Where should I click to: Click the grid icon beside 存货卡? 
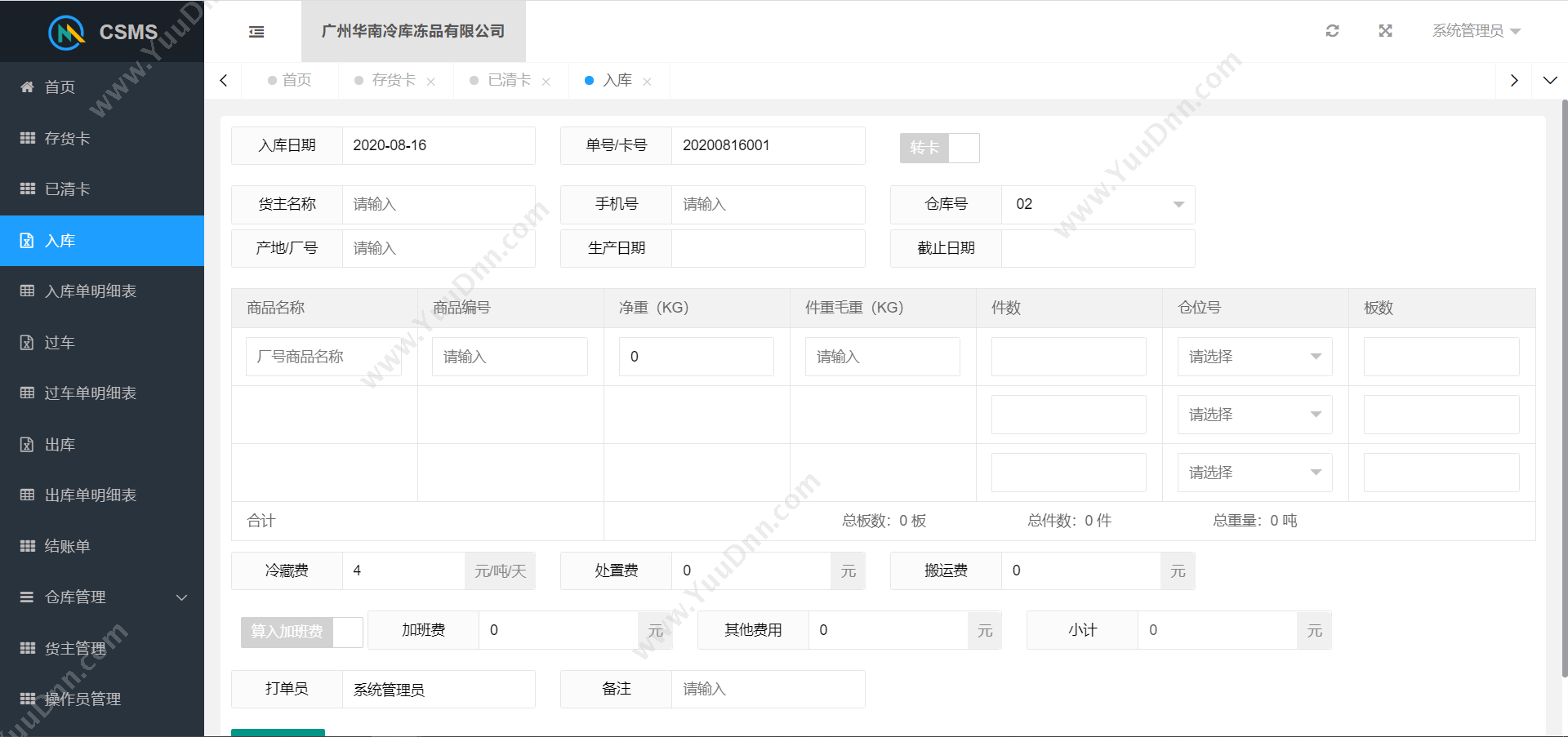[27, 138]
